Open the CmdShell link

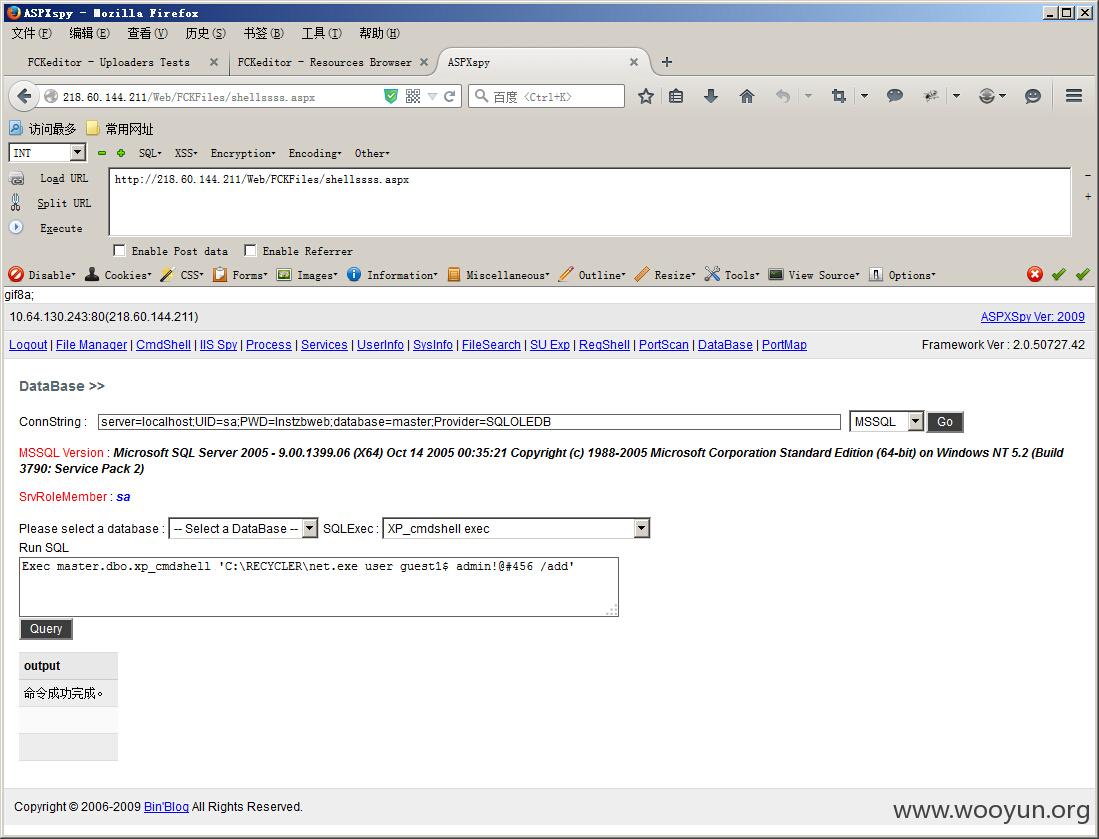[163, 345]
